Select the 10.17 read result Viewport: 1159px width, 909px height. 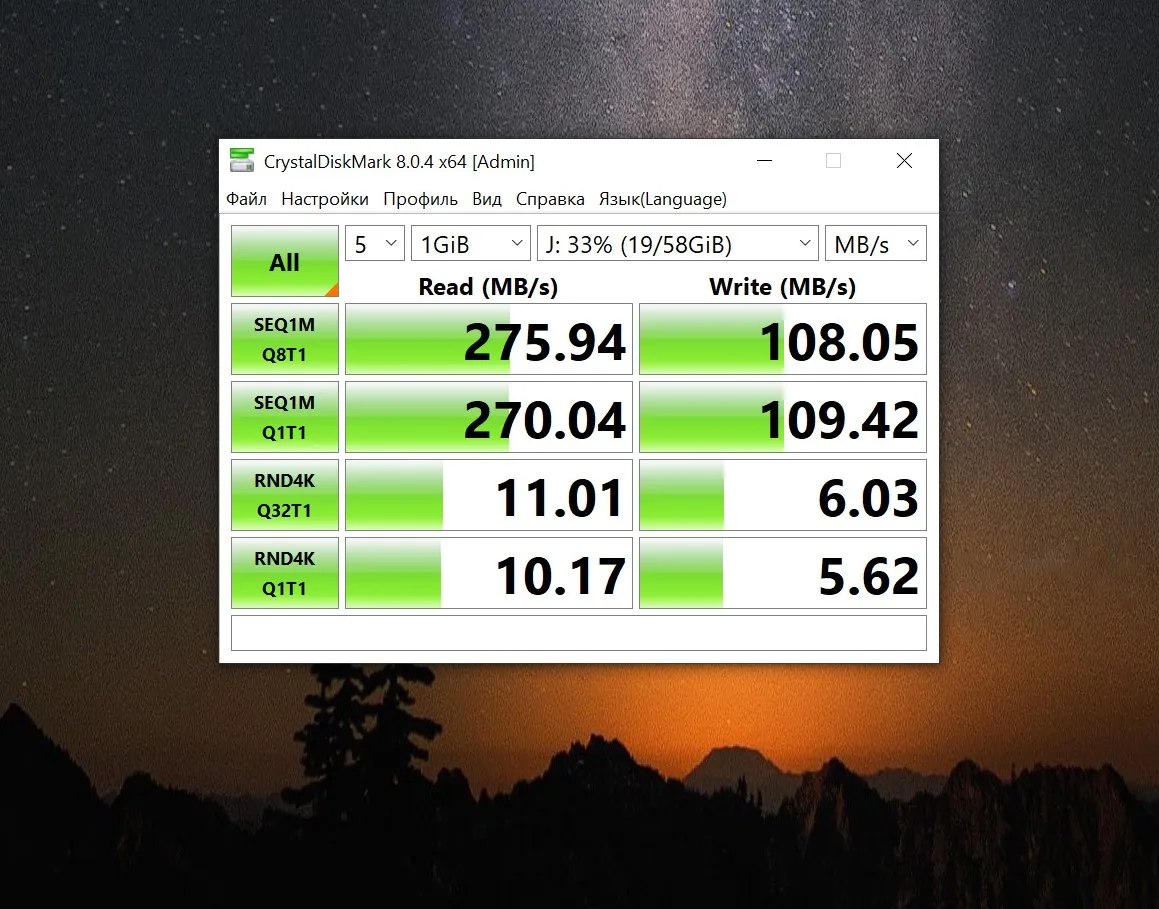tap(489, 573)
